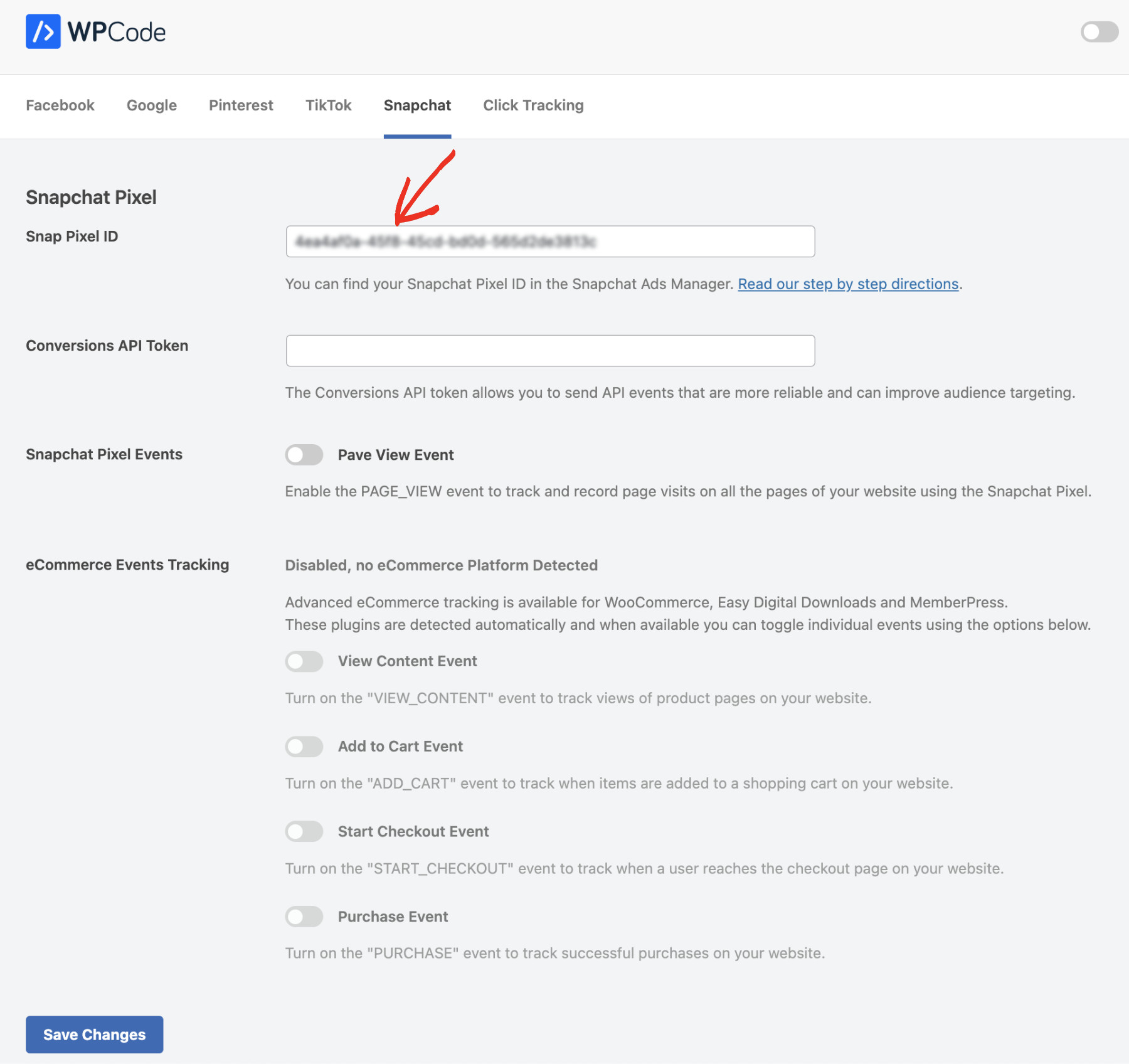Enable the Pave View Event toggle
The image size is (1129, 1064).
tap(304, 455)
